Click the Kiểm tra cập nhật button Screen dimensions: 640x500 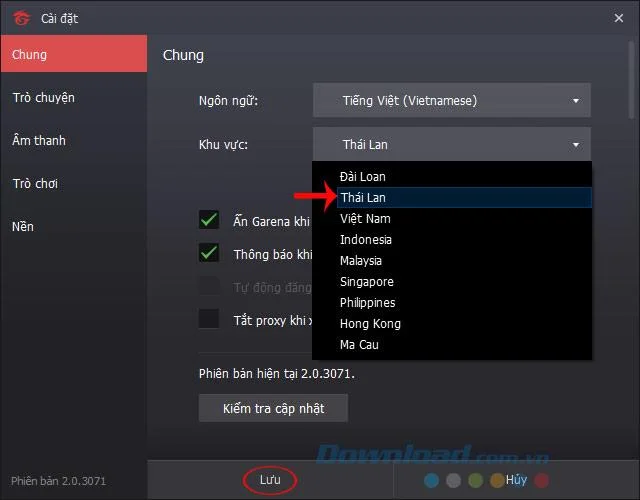274,408
